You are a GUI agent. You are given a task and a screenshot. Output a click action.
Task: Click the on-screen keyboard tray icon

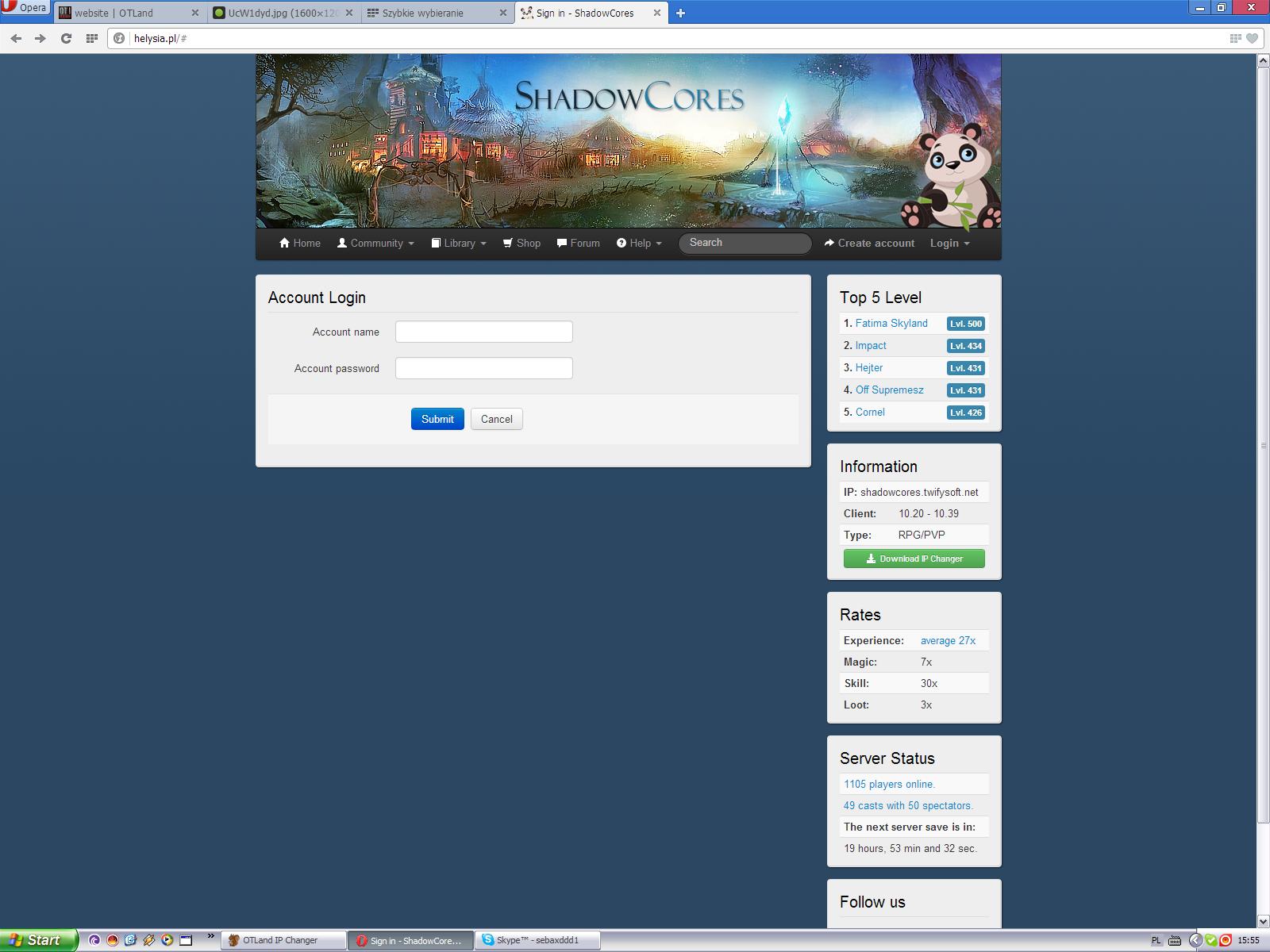(x=1175, y=940)
